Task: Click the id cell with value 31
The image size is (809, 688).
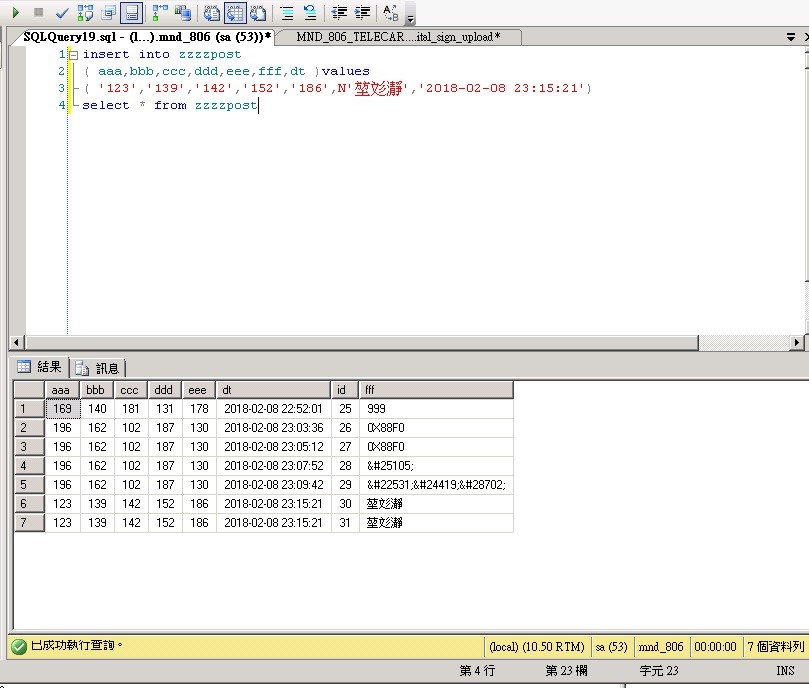Action: [345, 523]
